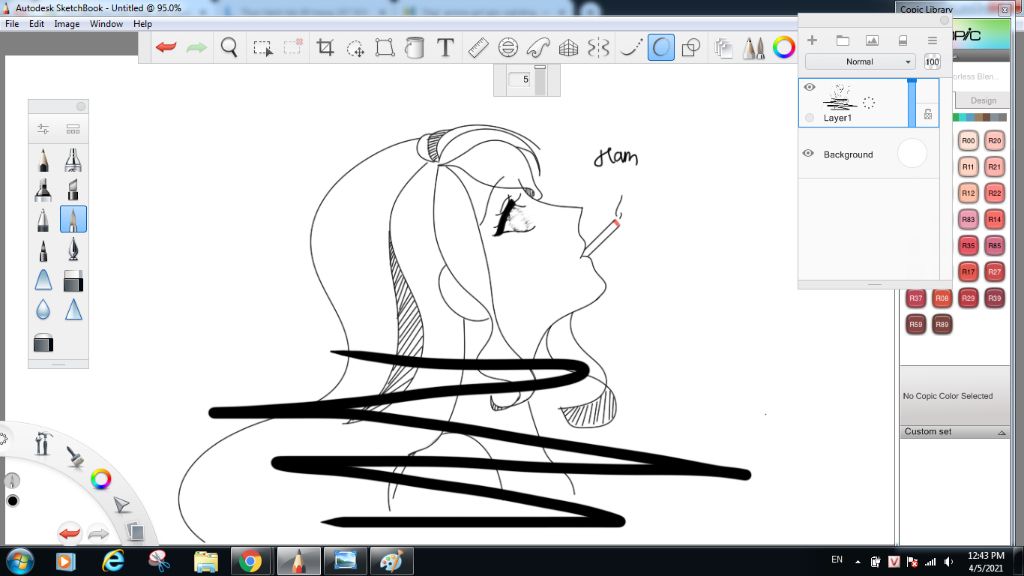
Task: Select the Distort transform tool
Action: [385, 47]
